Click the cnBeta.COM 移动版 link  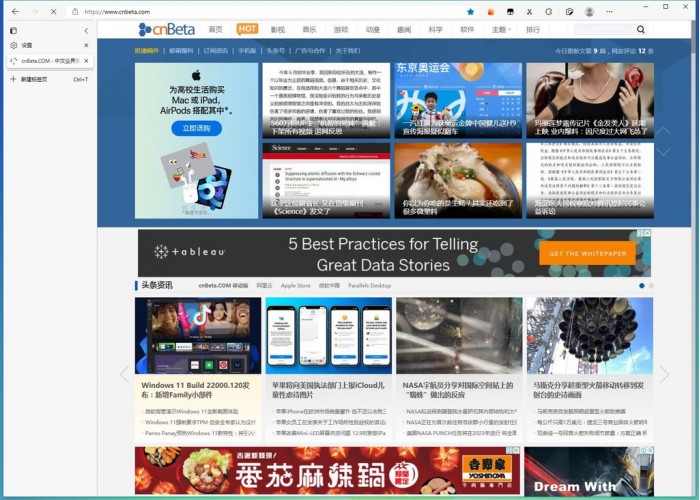[x=223, y=285]
